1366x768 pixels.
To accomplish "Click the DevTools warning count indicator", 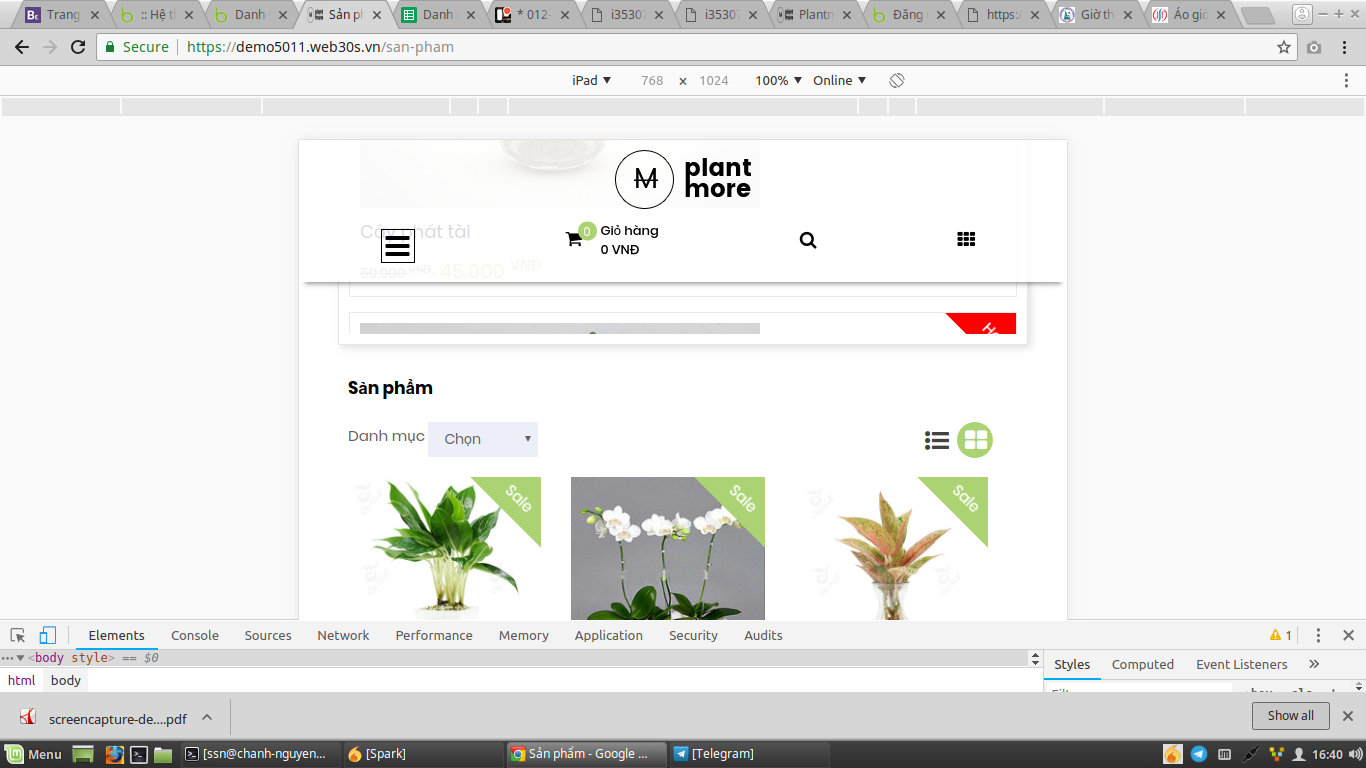I will 1281,635.
